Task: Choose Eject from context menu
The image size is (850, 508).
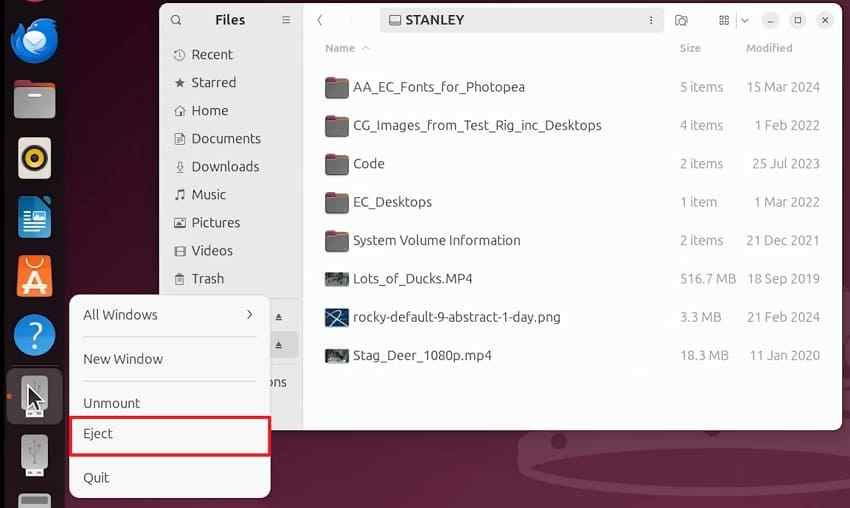Action: [170, 436]
